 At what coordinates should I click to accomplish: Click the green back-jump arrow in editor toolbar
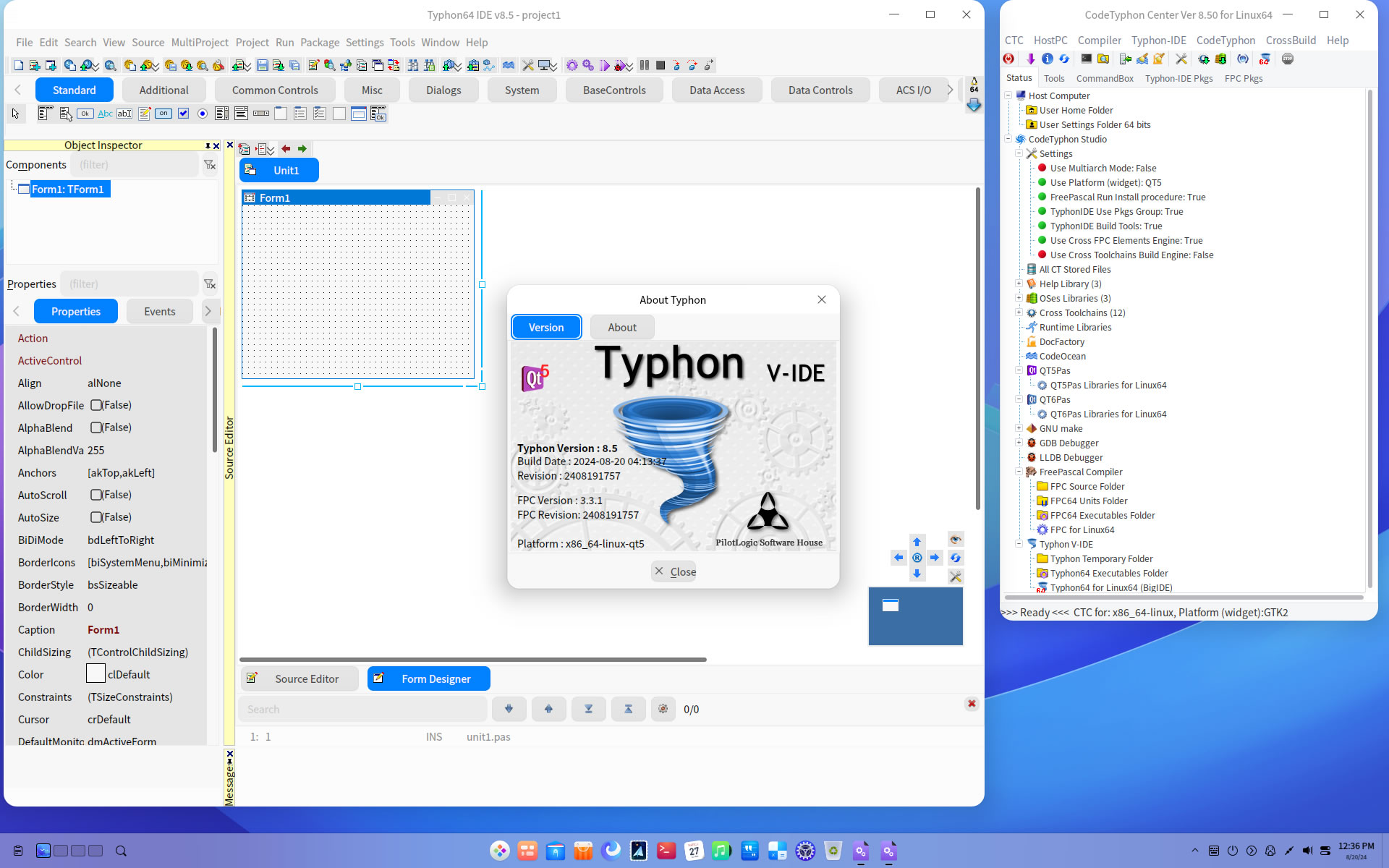tap(302, 149)
